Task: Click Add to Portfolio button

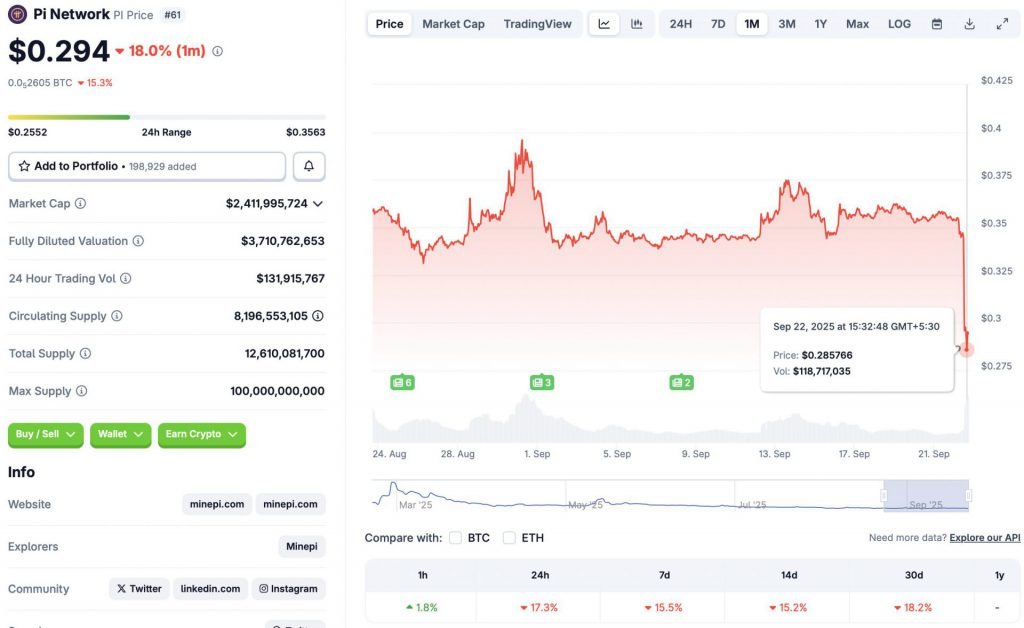Action: [x=146, y=166]
